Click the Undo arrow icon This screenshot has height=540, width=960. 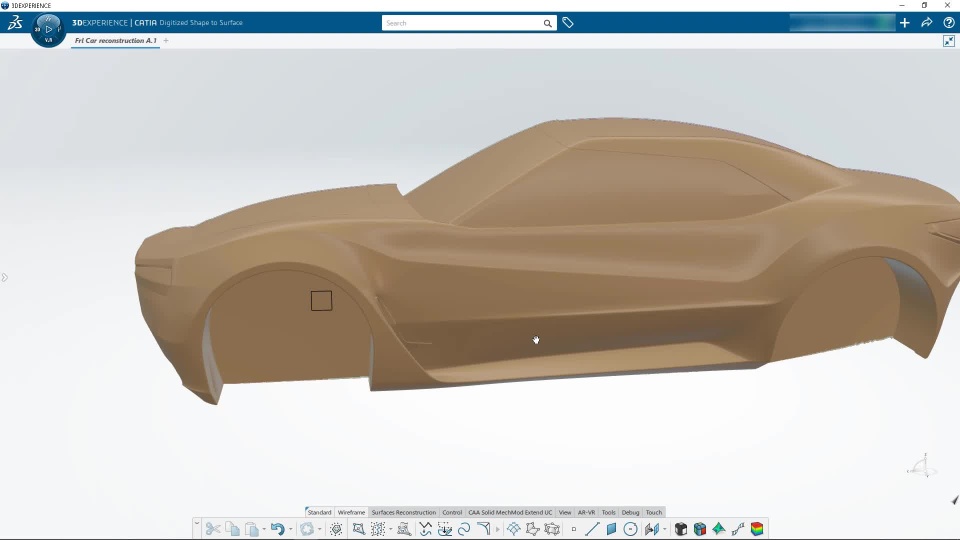pos(278,529)
